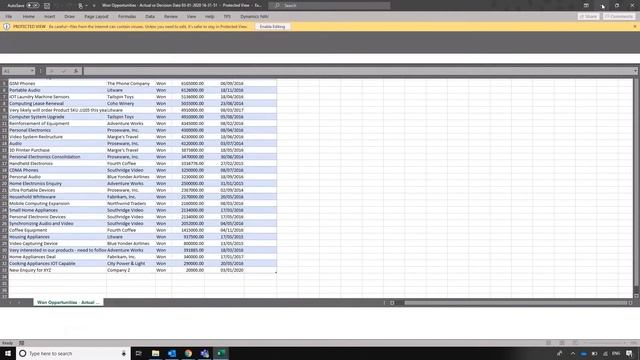Open the Help tab
This screenshot has height=360, width=640.
tap(209, 16)
